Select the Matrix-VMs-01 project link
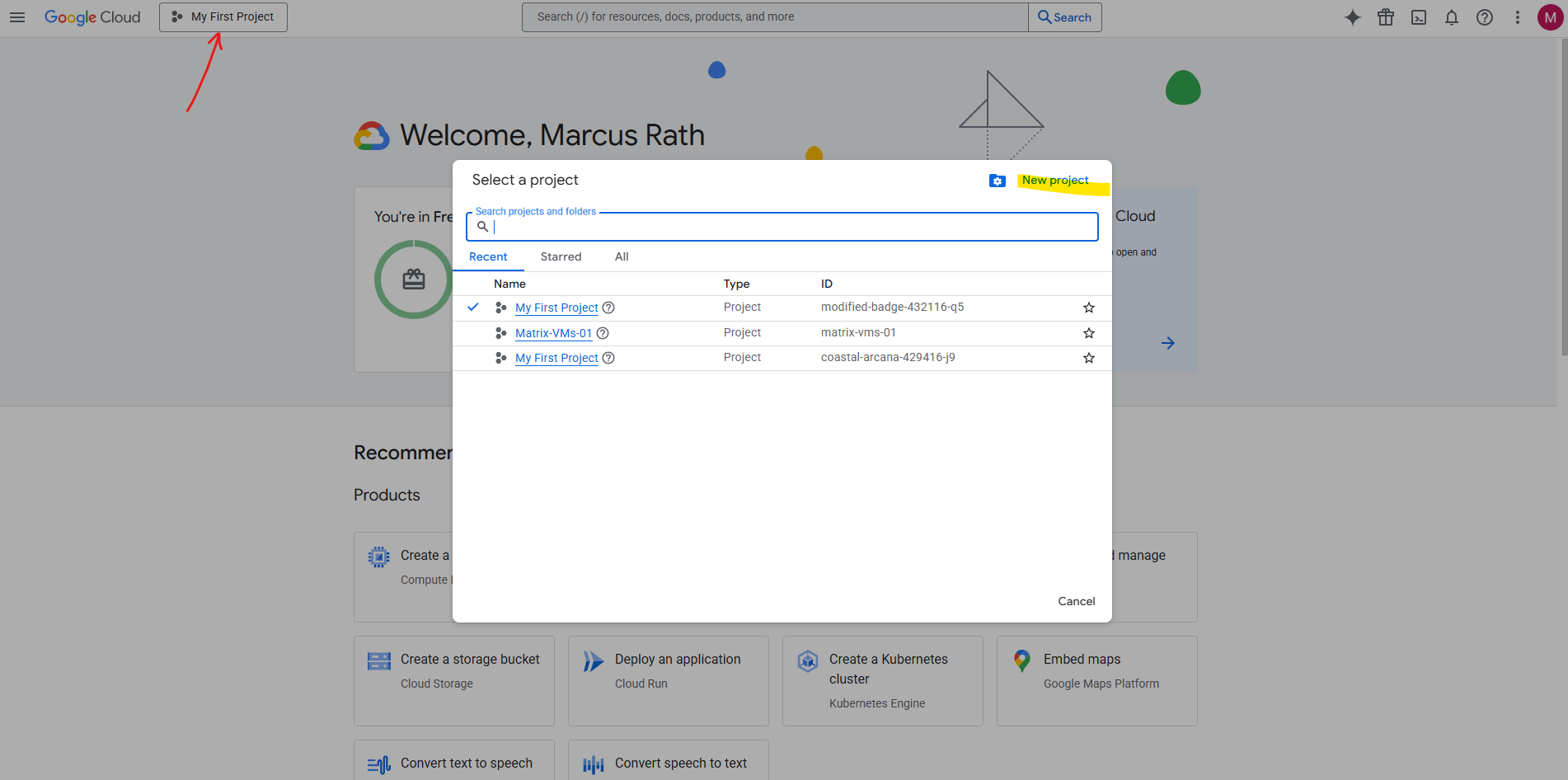 553,333
